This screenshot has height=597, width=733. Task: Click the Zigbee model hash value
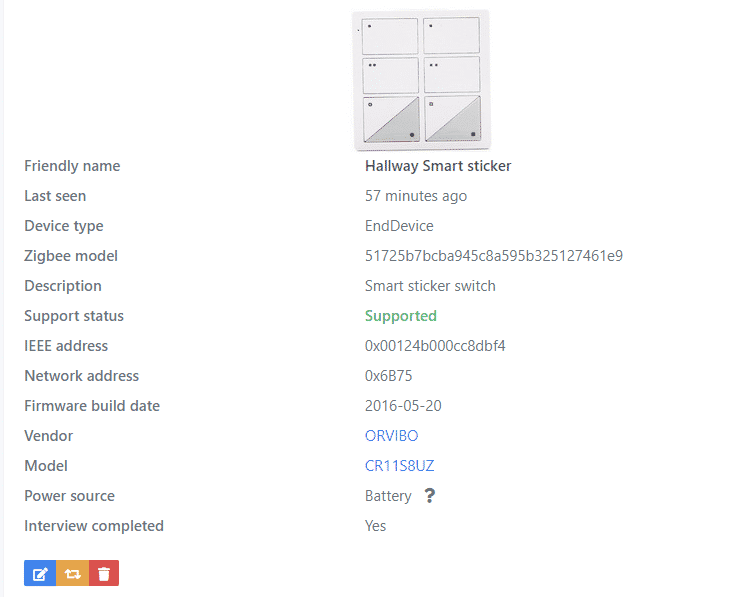pos(494,256)
